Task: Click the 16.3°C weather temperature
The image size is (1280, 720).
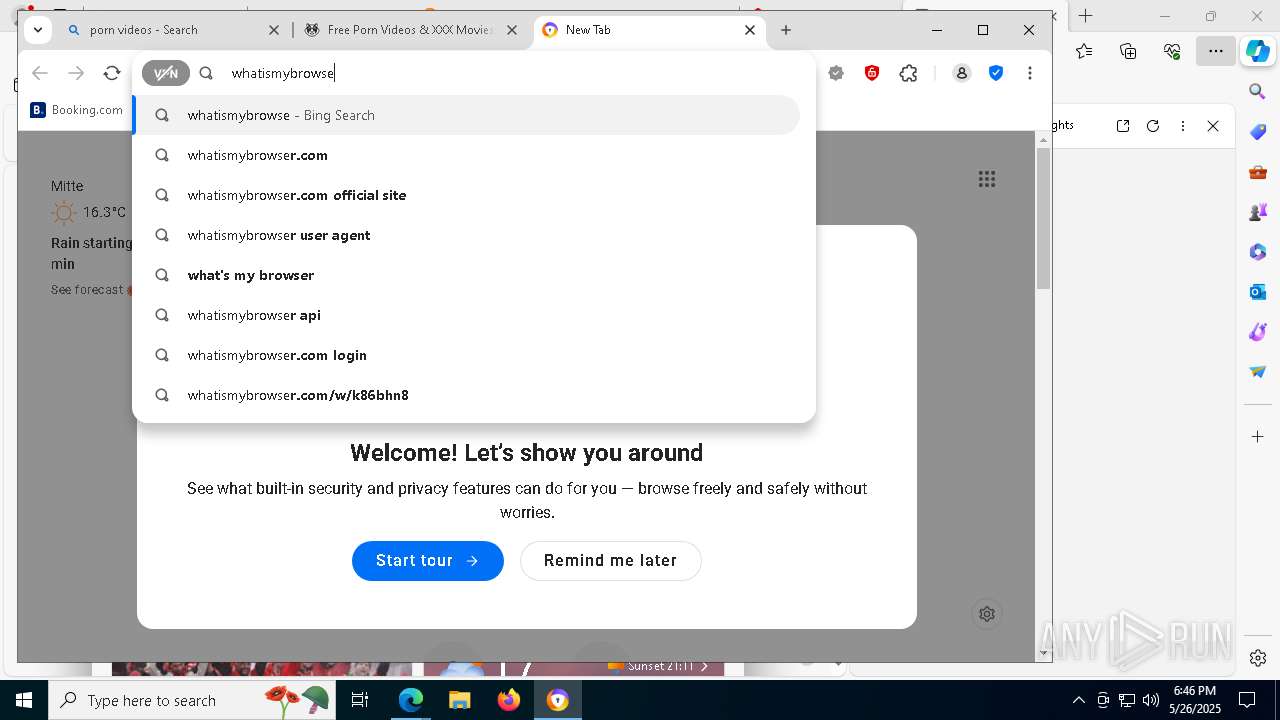Action: click(x=104, y=212)
